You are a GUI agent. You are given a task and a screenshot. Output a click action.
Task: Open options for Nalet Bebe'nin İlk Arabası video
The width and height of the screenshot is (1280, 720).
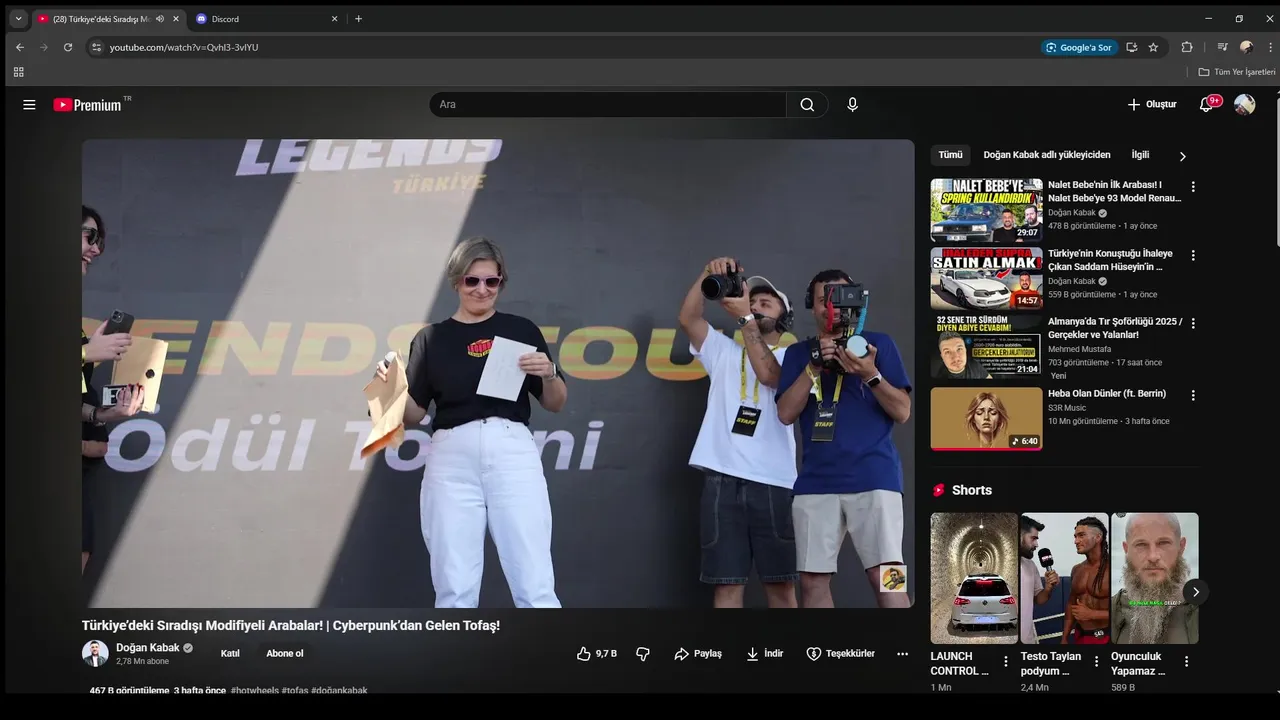click(x=1192, y=187)
